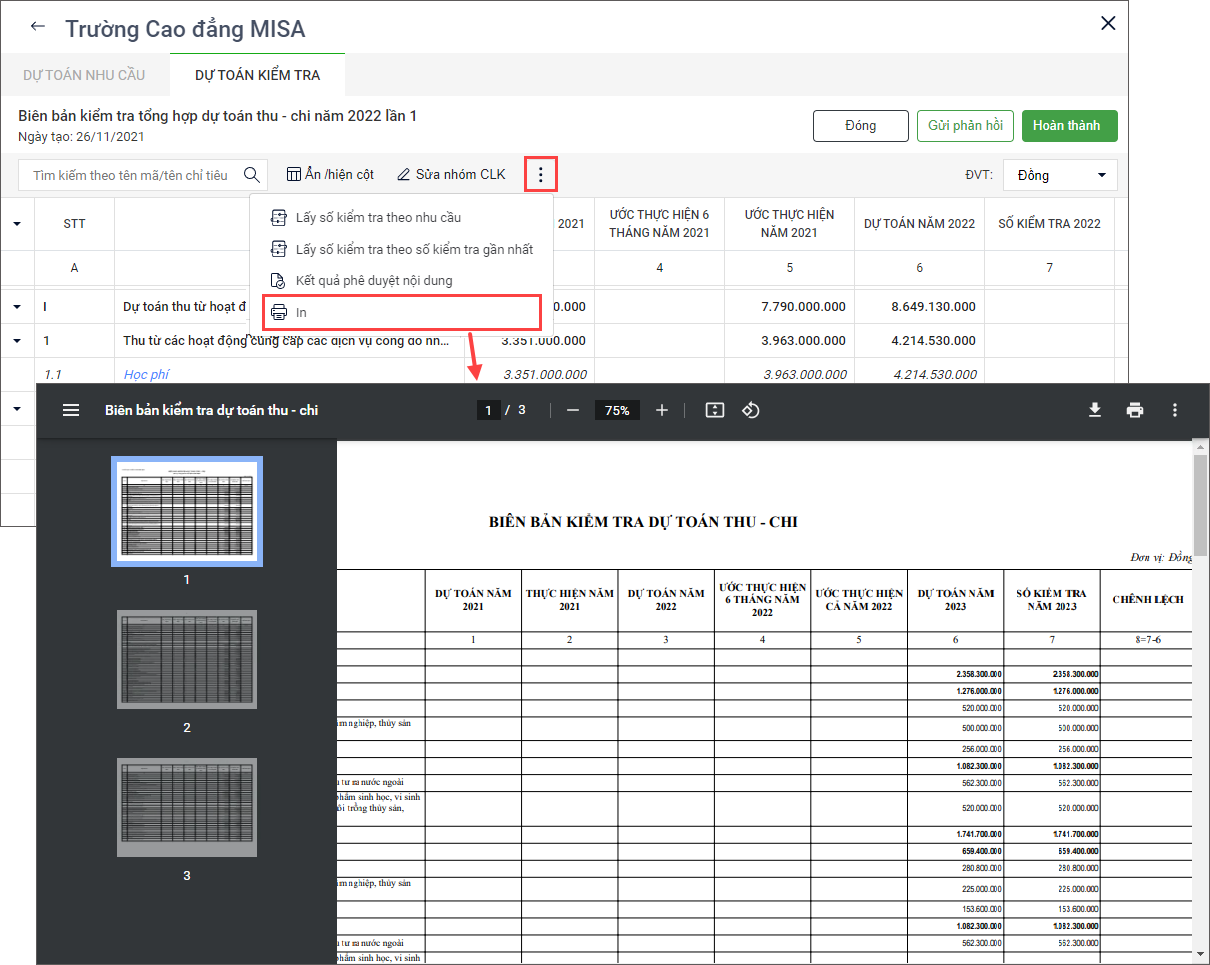1210x965 pixels.
Task: Rotate the PDF counterclockwise
Action: click(751, 410)
